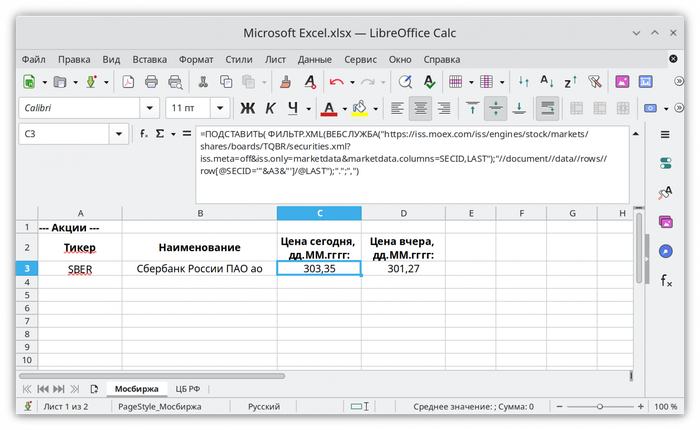Open undo history dropdown arrow
This screenshot has width=700, height=430.
(352, 82)
